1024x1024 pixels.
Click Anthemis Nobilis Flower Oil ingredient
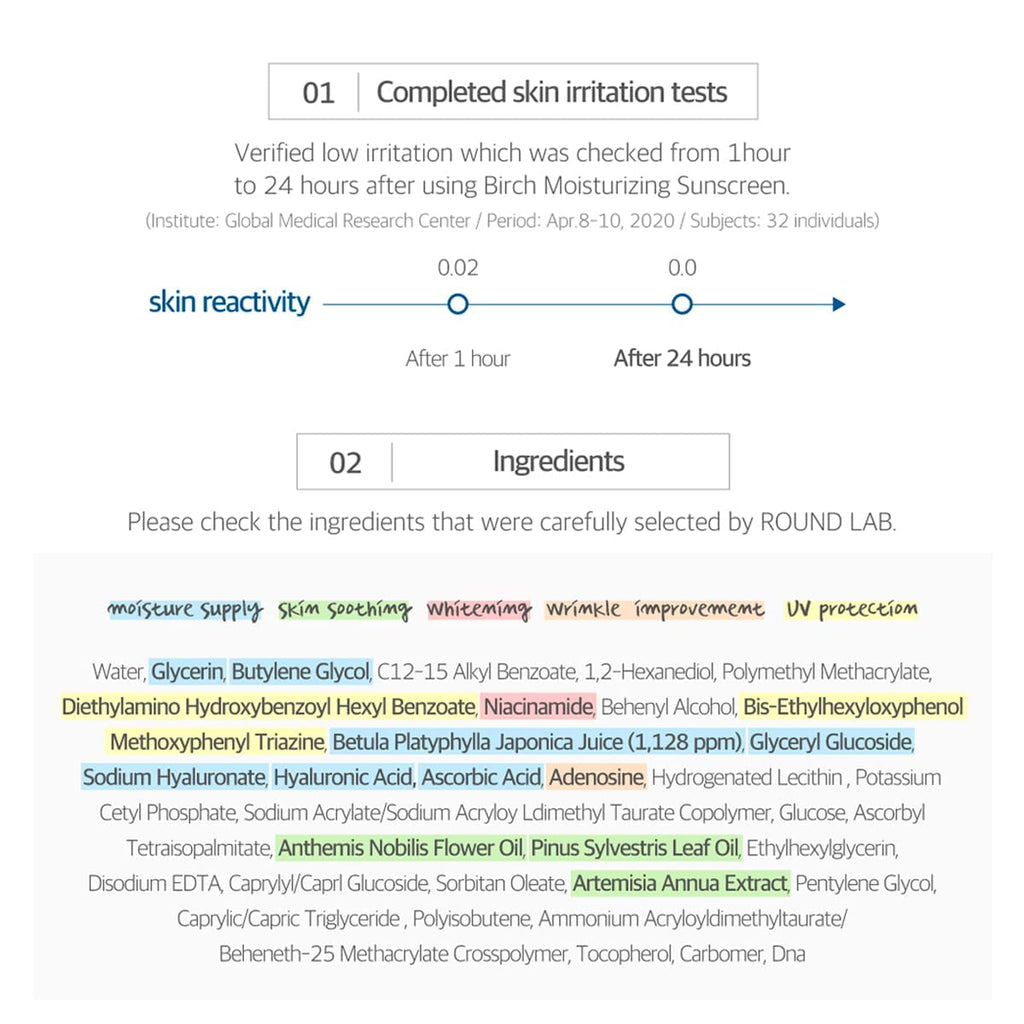(x=401, y=848)
